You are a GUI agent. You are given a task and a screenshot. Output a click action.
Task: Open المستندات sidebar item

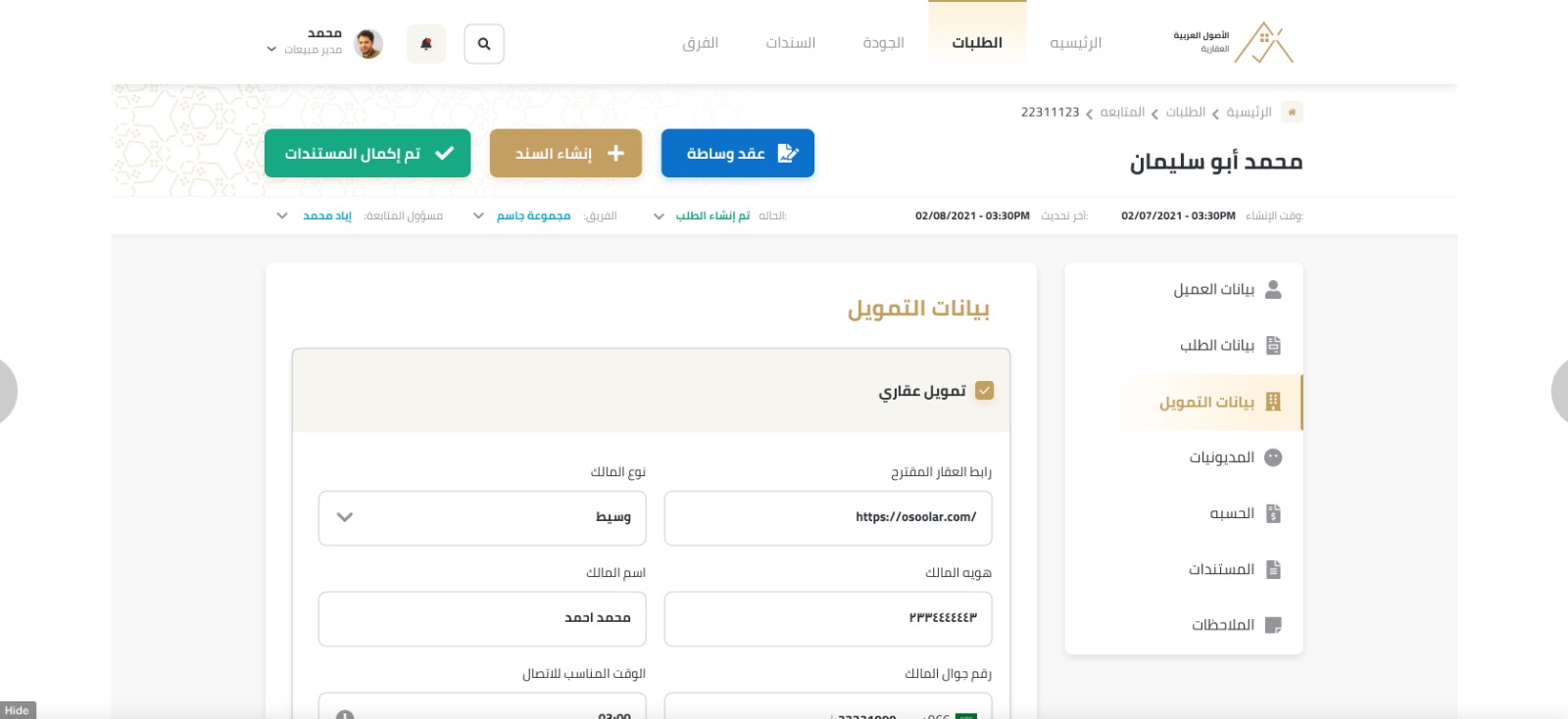coord(1184,569)
